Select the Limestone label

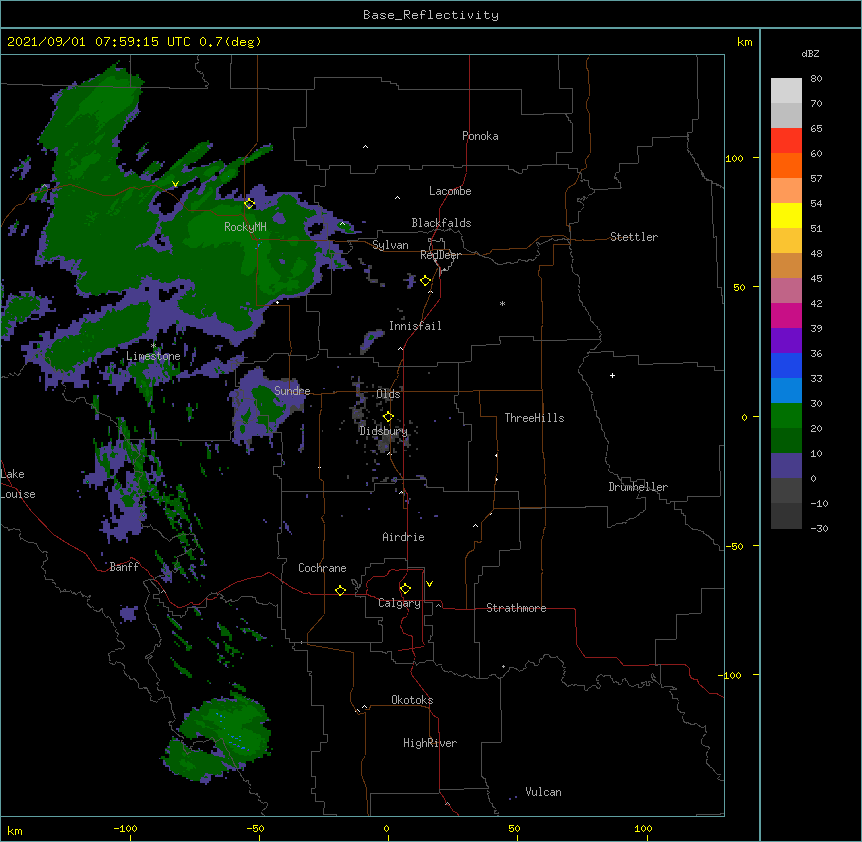153,356
